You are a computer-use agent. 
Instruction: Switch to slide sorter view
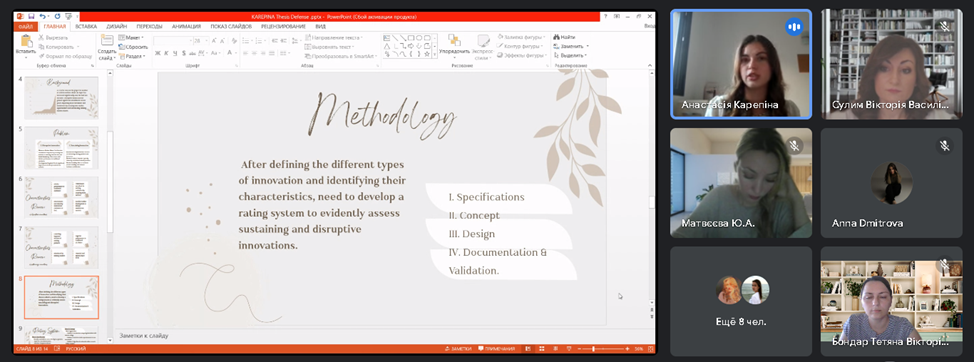542,349
